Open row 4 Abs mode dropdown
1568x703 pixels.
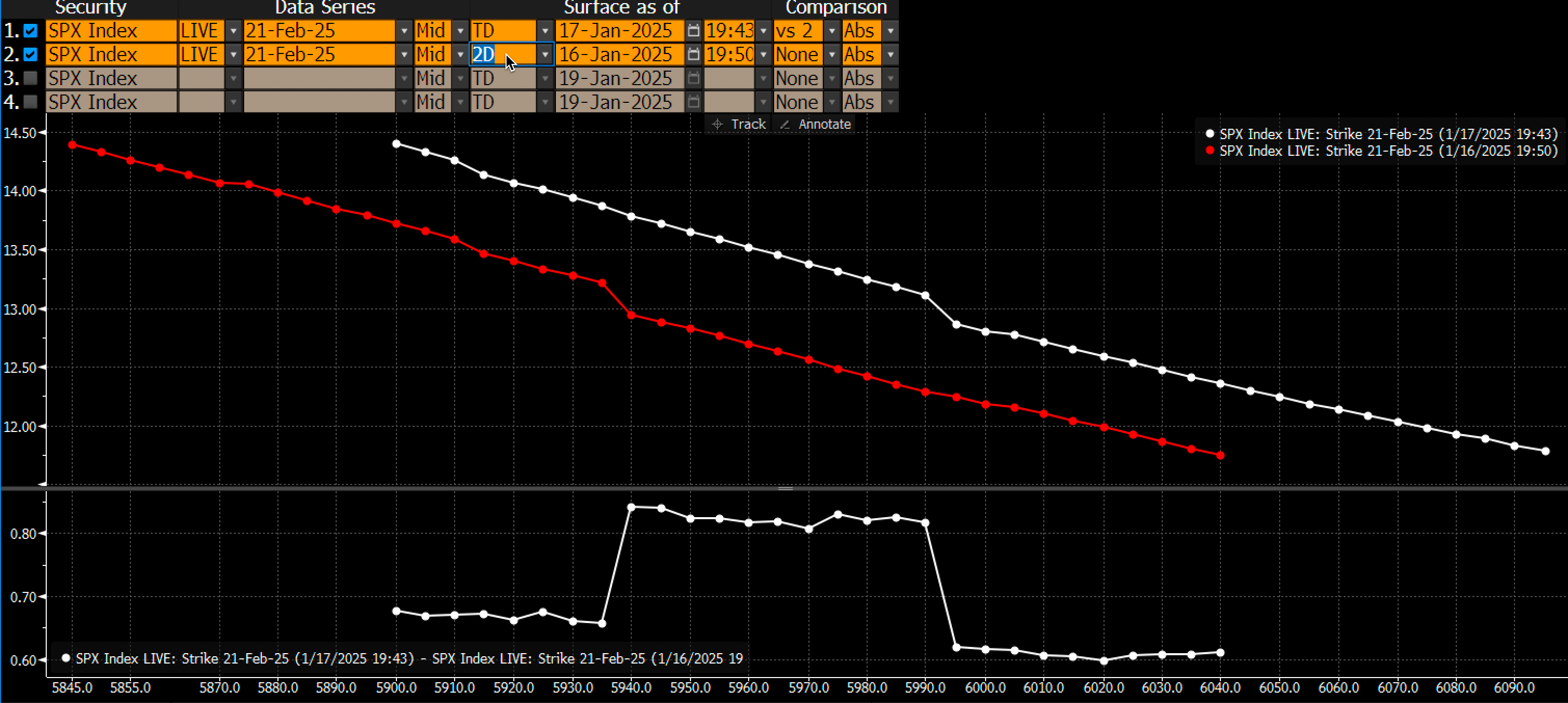[x=891, y=102]
